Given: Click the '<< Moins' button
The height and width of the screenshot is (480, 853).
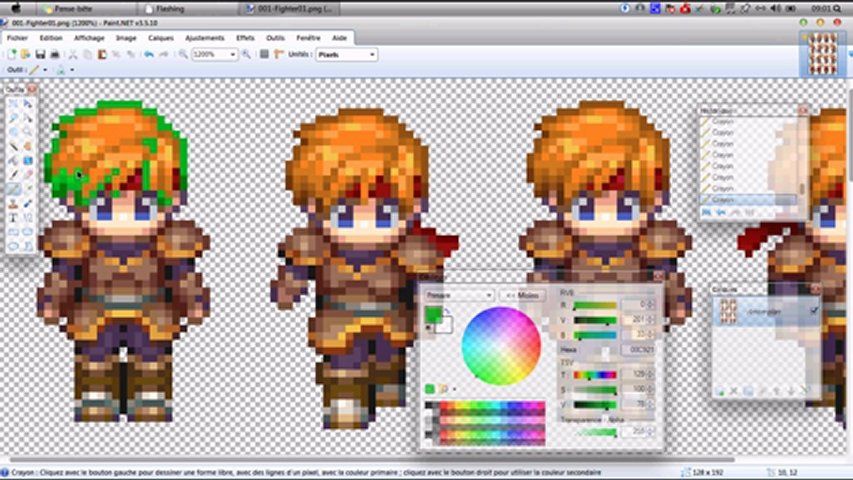Looking at the screenshot, I should pyautogui.click(x=522, y=295).
